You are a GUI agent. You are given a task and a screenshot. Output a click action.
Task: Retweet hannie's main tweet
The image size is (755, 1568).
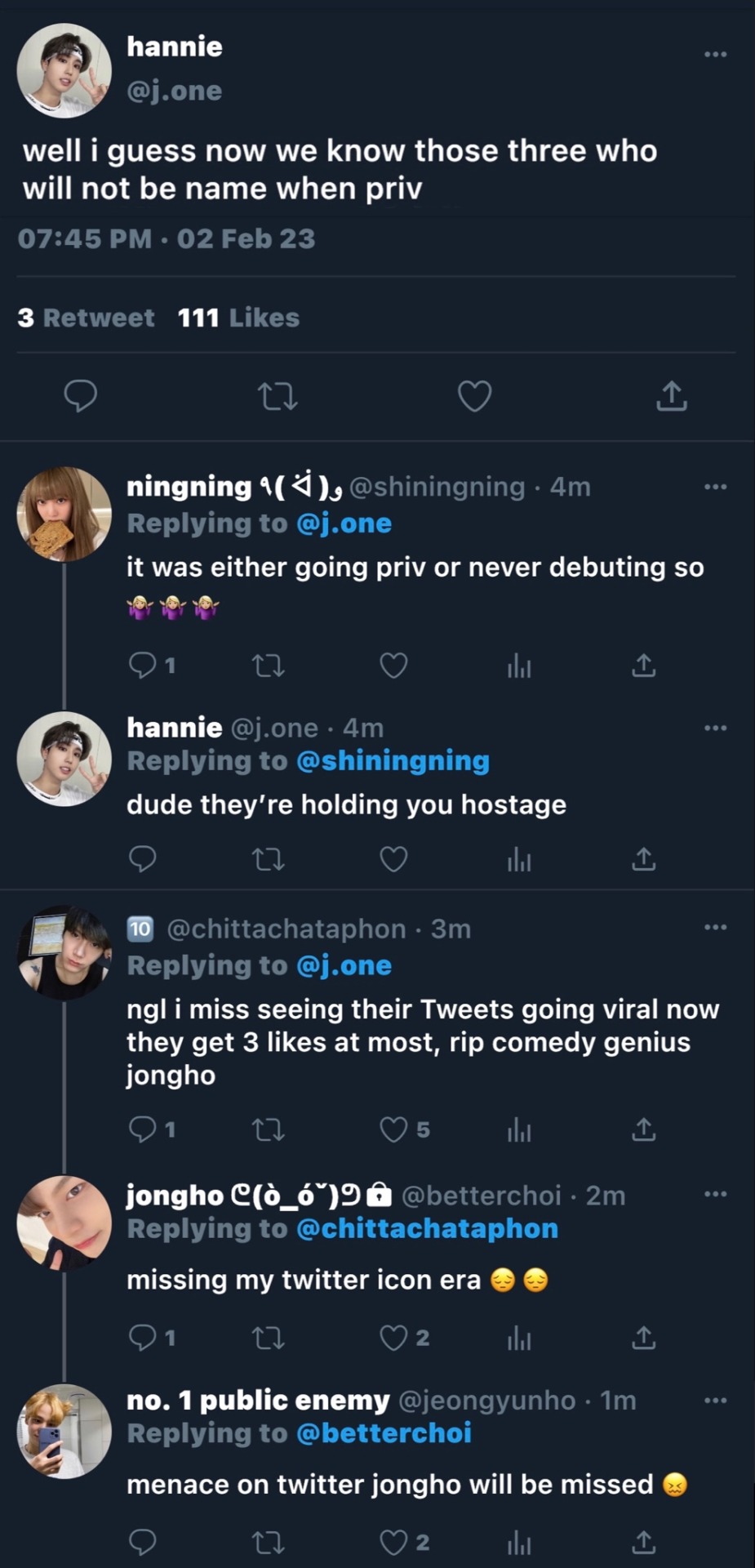click(x=278, y=397)
